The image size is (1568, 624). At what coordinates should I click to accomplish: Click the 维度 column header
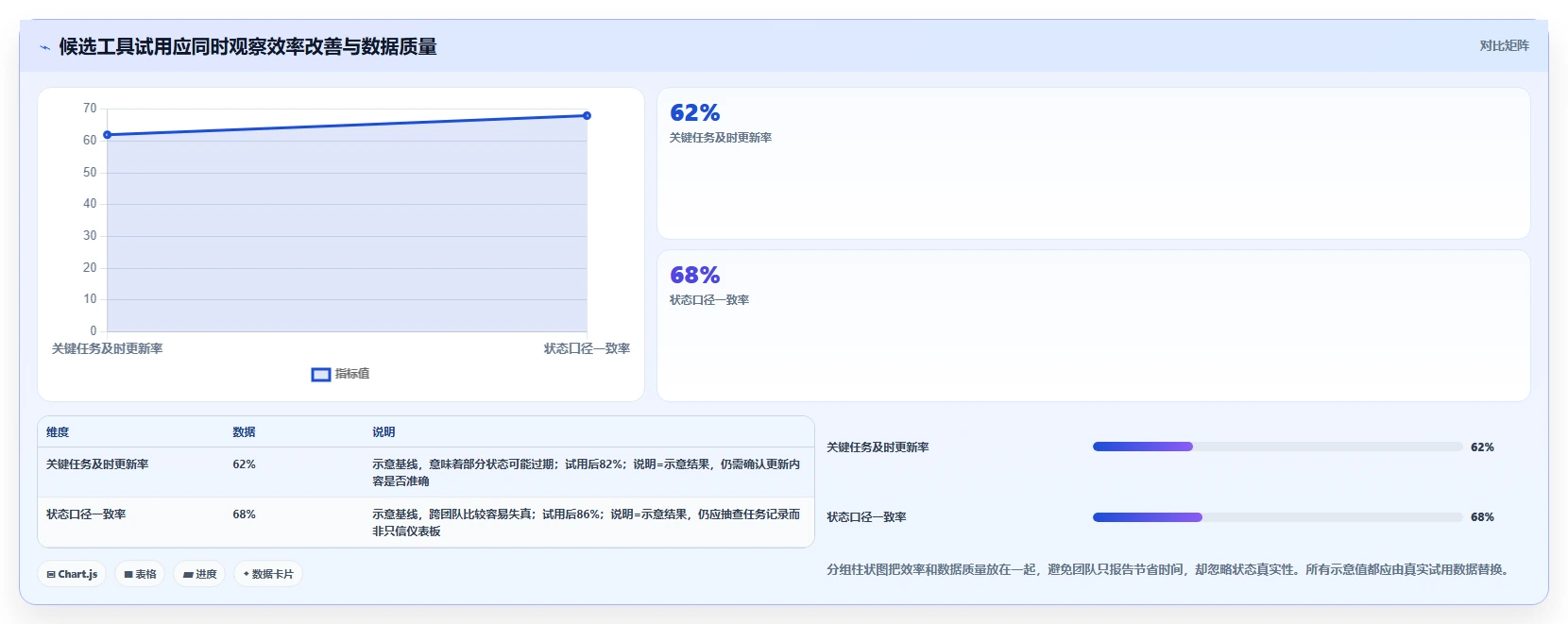(58, 432)
